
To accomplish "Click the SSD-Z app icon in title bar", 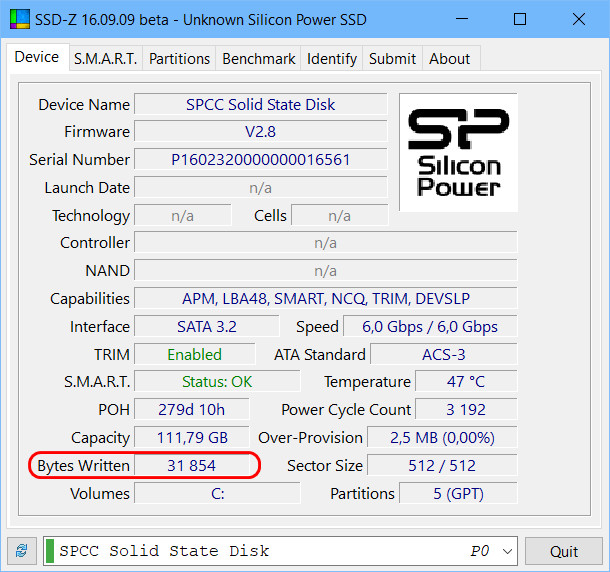I will [x=19, y=19].
